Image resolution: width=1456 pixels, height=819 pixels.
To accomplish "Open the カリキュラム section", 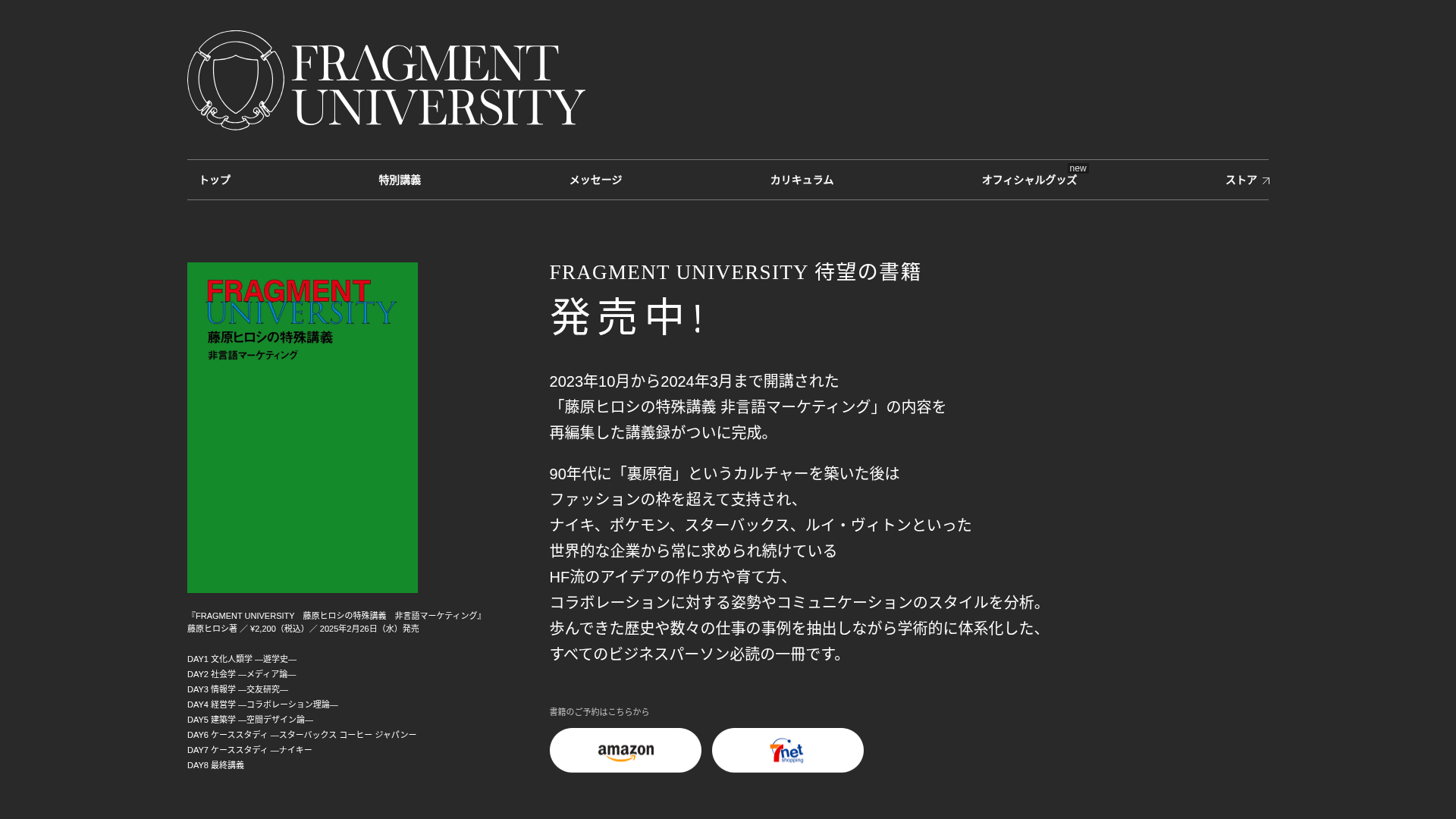I will click(x=802, y=180).
